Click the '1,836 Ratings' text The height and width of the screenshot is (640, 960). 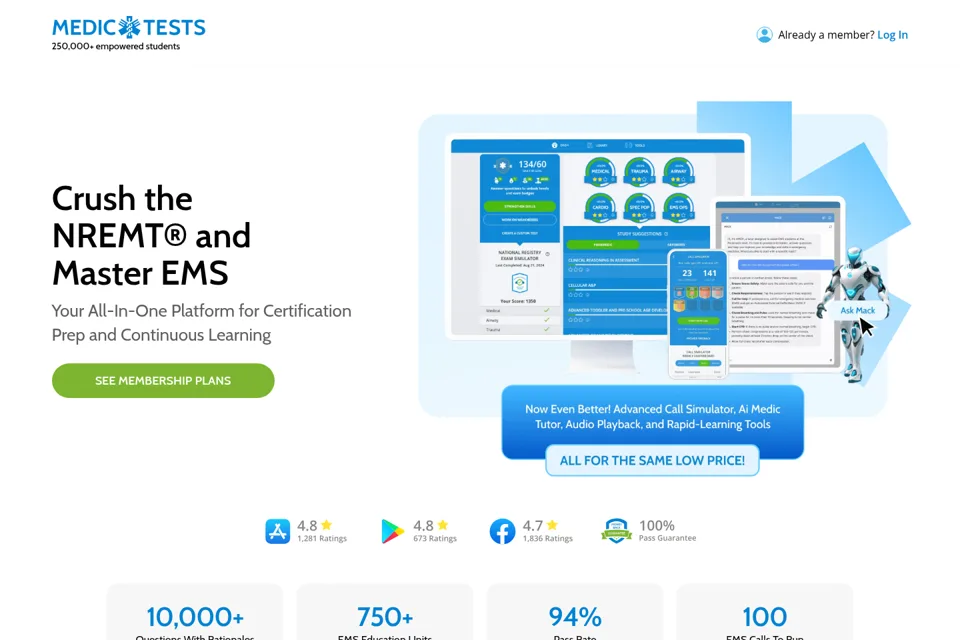[x=548, y=538]
